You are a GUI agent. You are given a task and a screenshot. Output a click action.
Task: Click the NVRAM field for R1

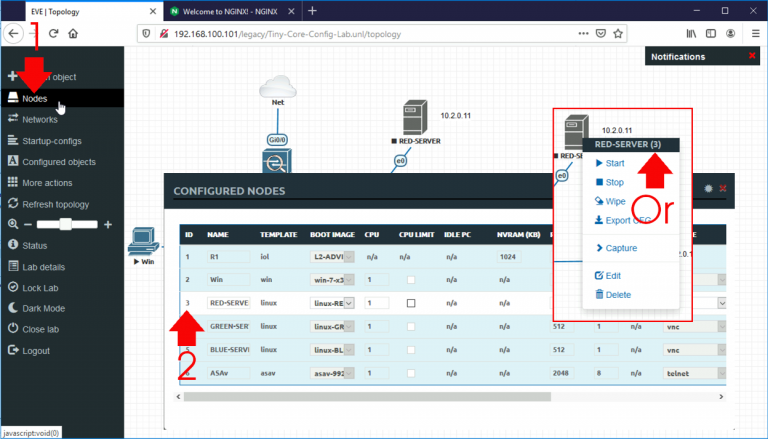(509, 257)
